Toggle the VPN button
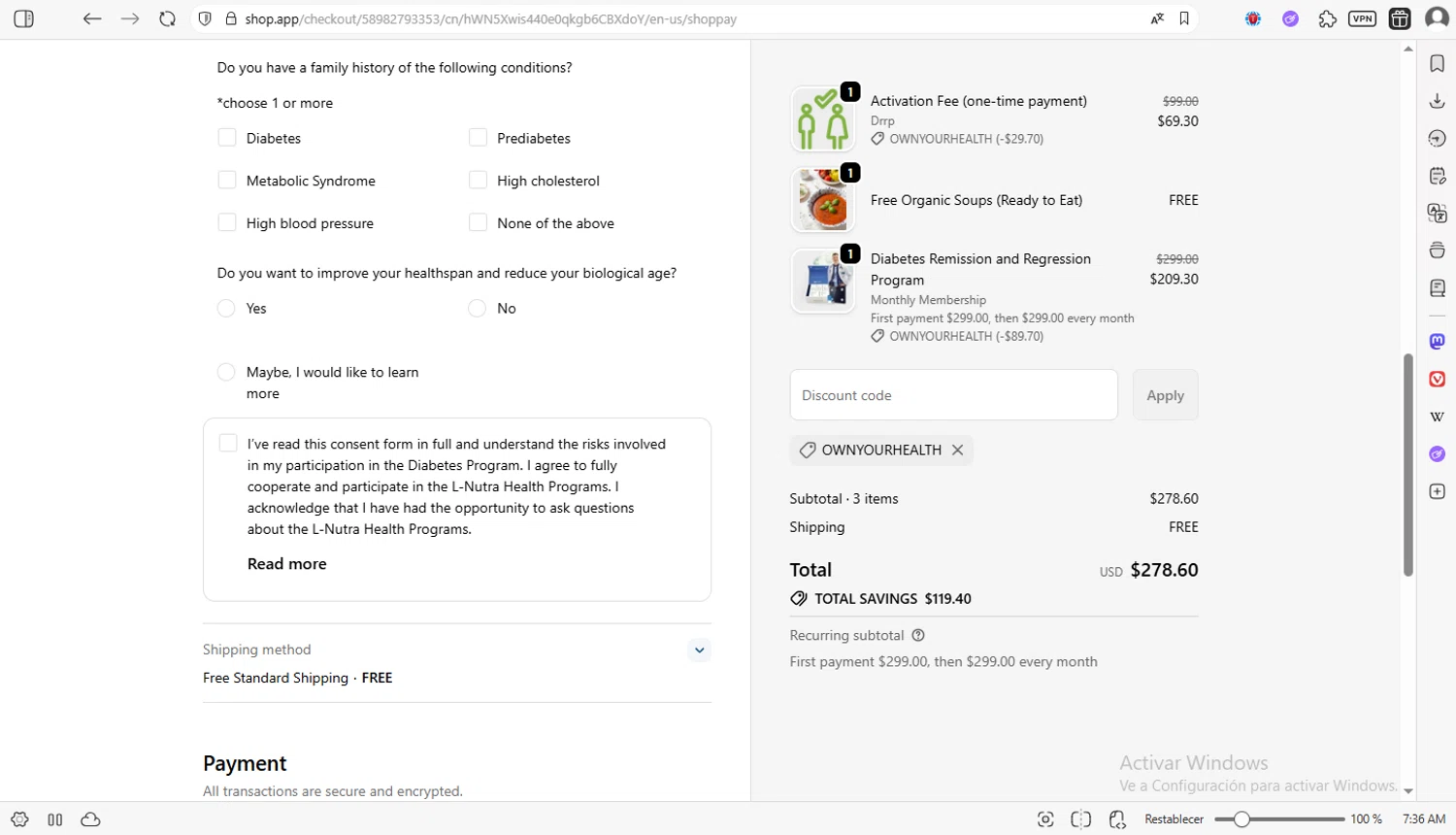This screenshot has width=1456, height=835. pos(1362,18)
